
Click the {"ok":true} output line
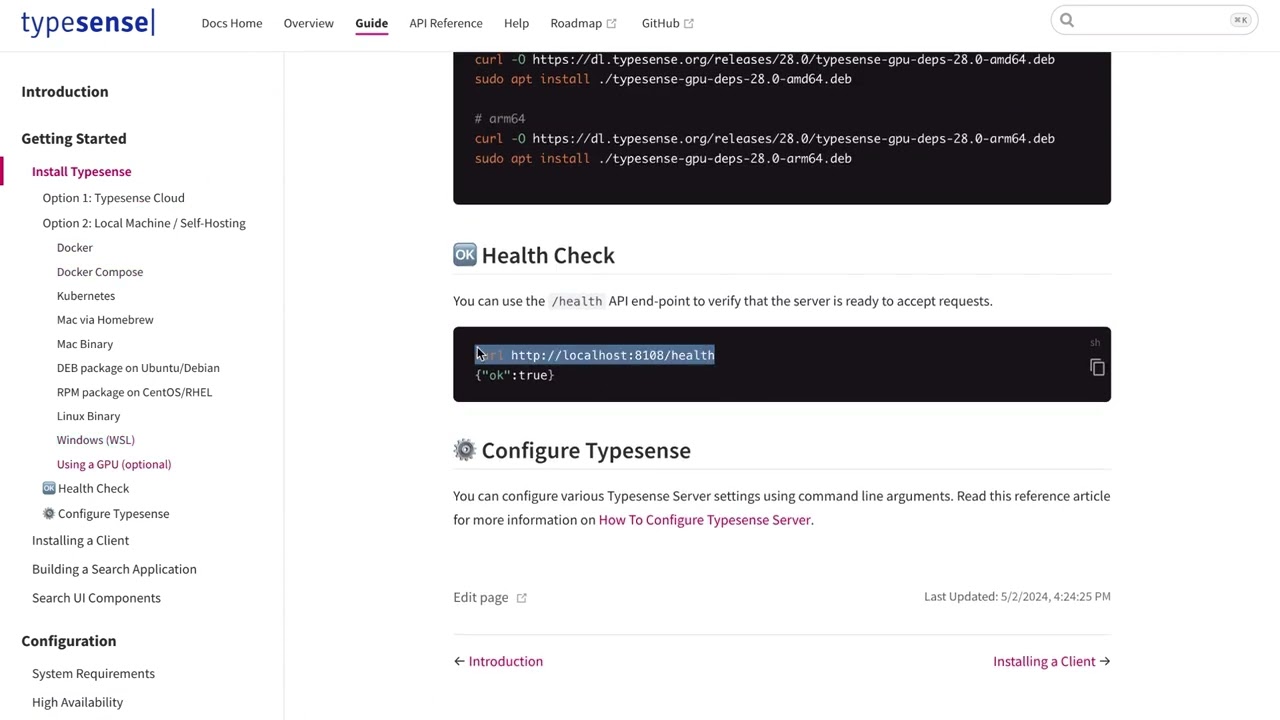pos(514,375)
